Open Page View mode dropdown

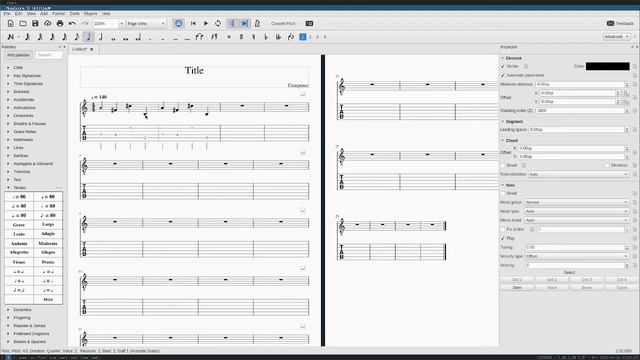click(146, 24)
